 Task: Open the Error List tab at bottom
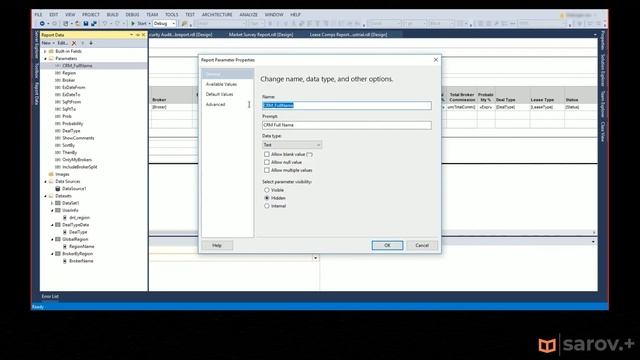tap(50, 296)
